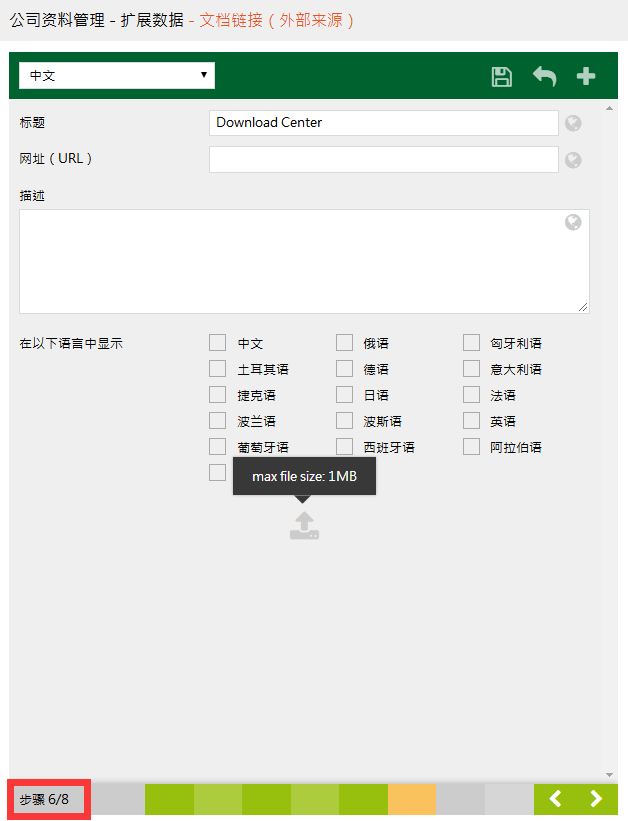This screenshot has height=821, width=628.
Task: Click globe icon beside the 标题 field
Action: point(573,124)
